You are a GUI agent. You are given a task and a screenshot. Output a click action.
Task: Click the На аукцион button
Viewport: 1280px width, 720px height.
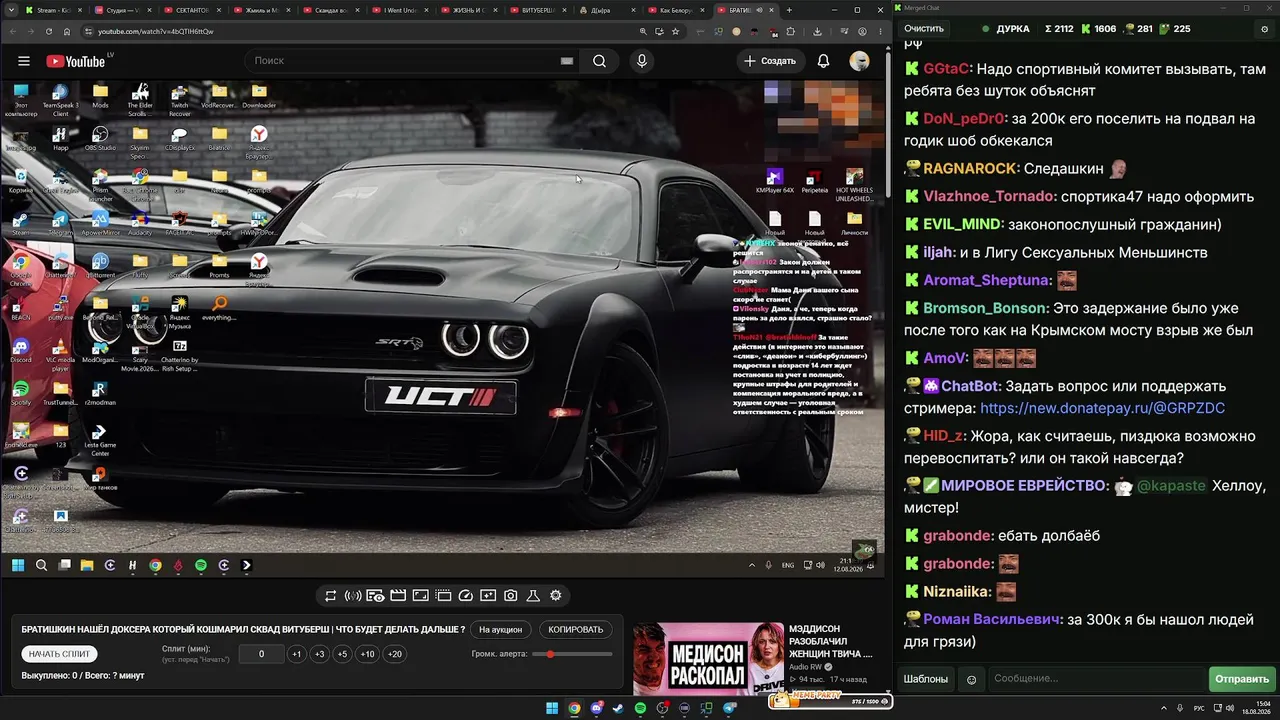pyautogui.click(x=500, y=630)
